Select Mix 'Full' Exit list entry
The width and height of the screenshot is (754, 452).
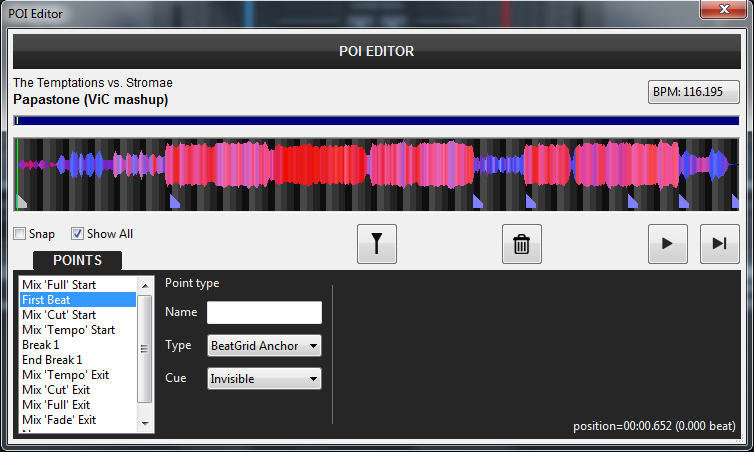78,404
